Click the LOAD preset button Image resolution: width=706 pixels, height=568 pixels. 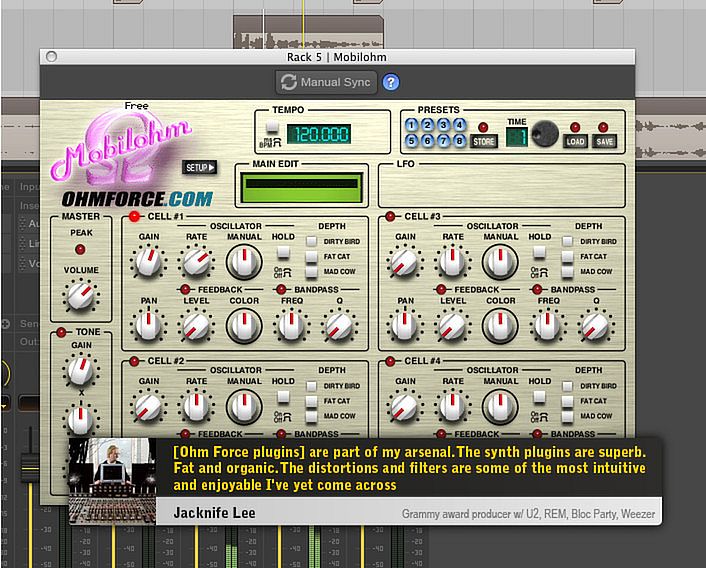tap(575, 141)
